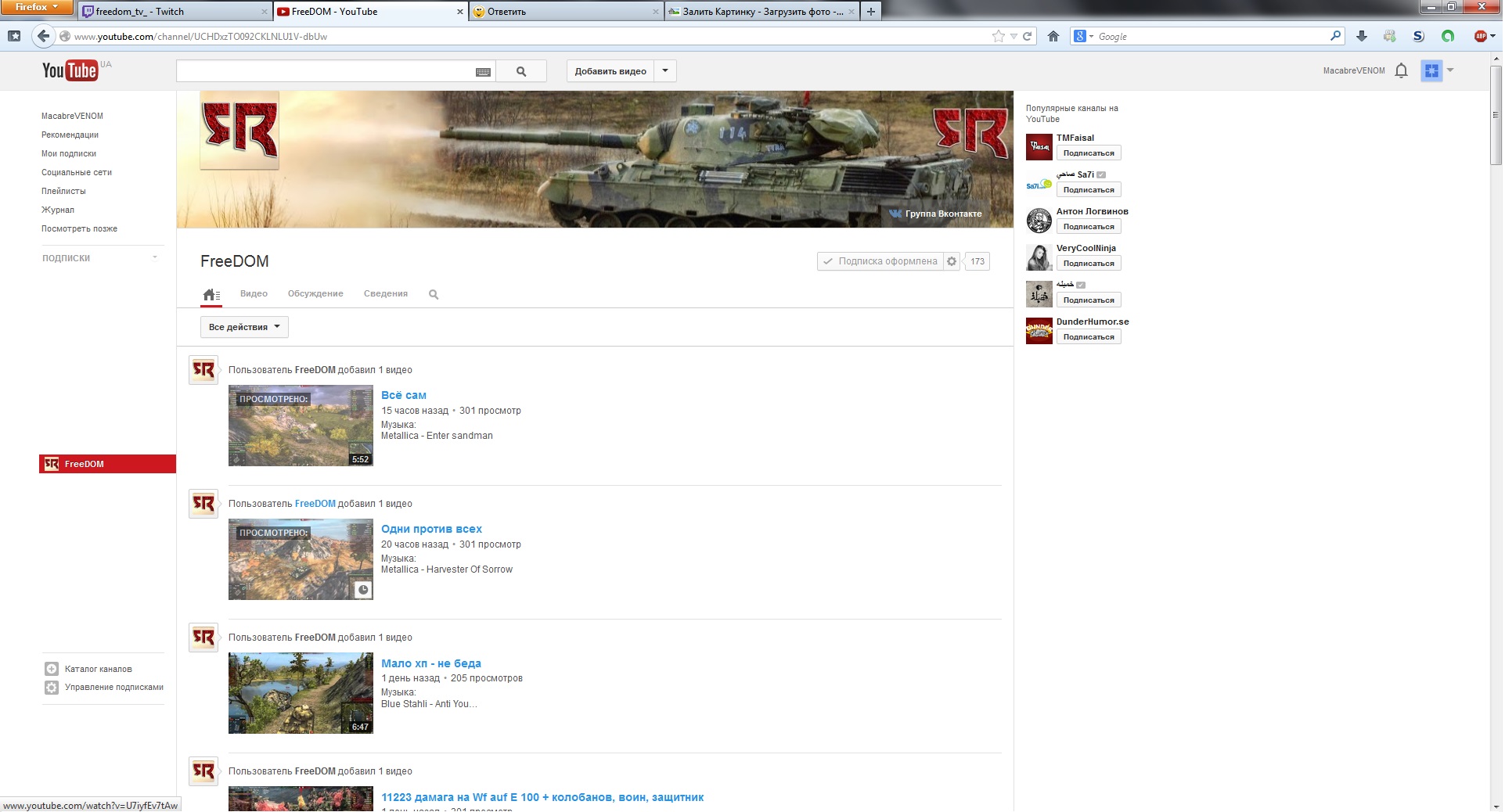Reload the page
The image size is (1505, 812).
point(1028,36)
